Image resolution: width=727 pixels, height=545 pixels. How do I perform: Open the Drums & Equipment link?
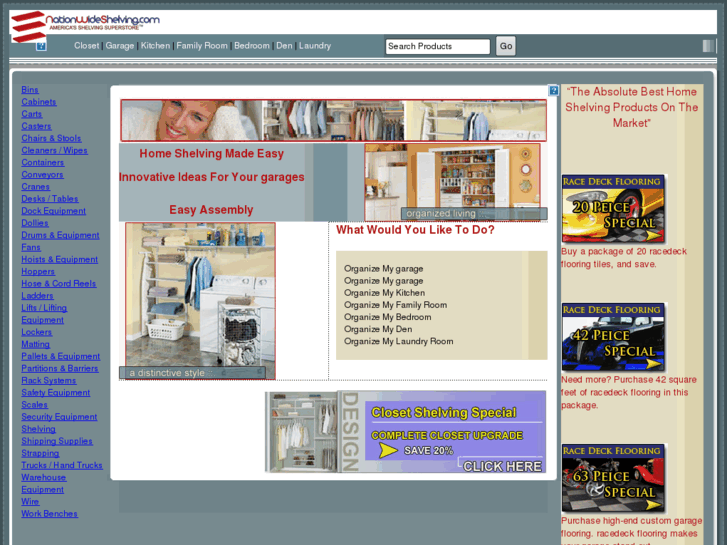click(60, 235)
